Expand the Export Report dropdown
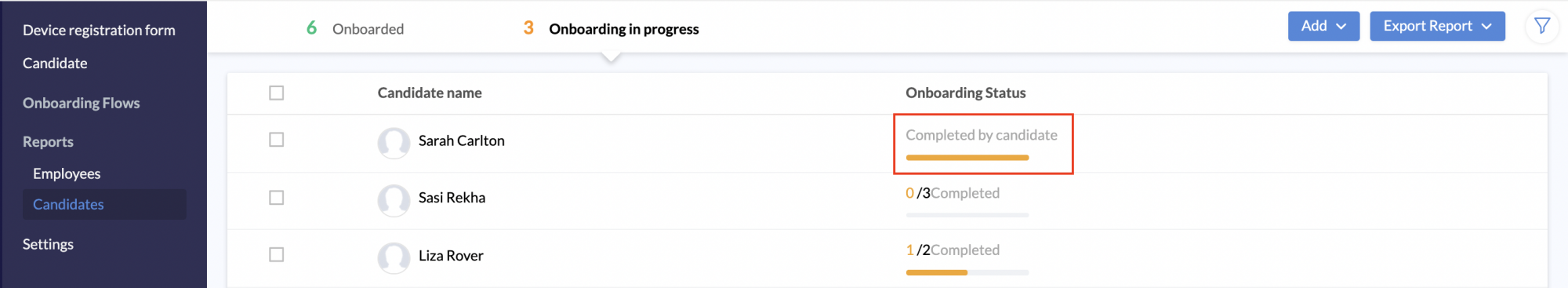This screenshot has height=288, width=1568. (1437, 26)
